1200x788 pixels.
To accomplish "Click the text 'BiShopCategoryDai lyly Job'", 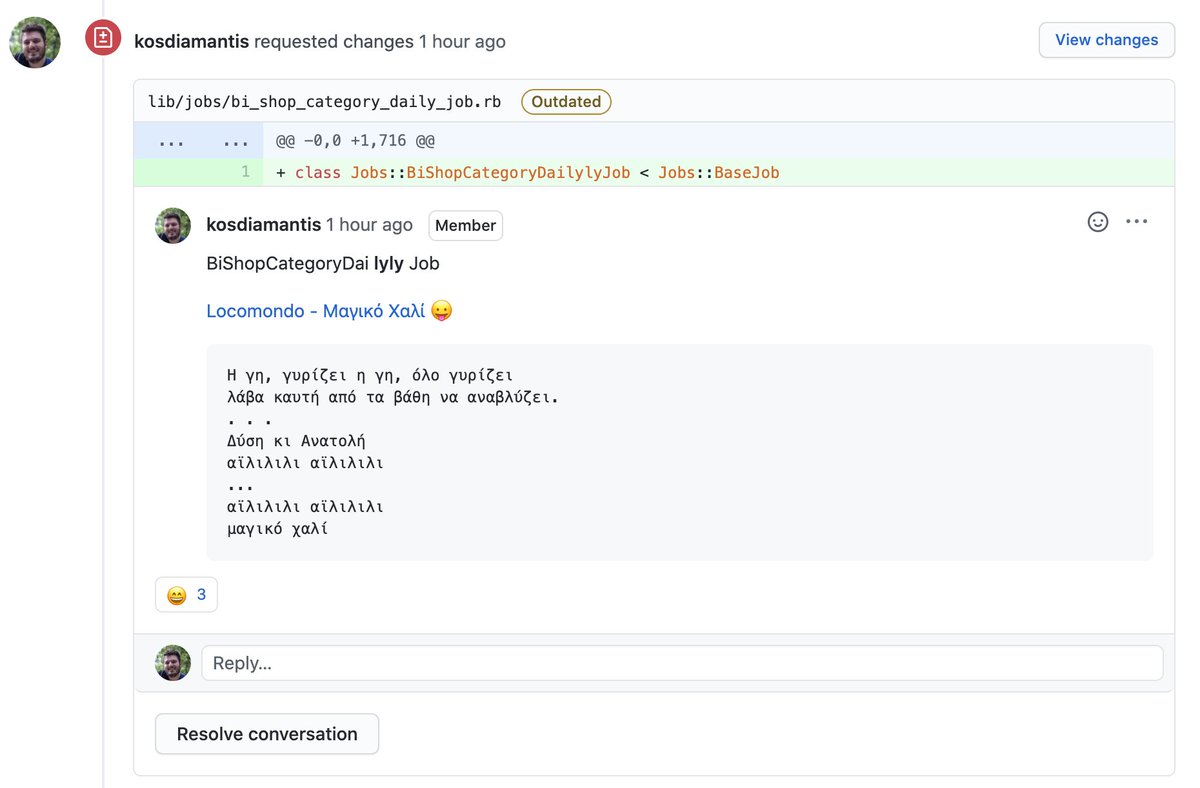I will click(323, 264).
